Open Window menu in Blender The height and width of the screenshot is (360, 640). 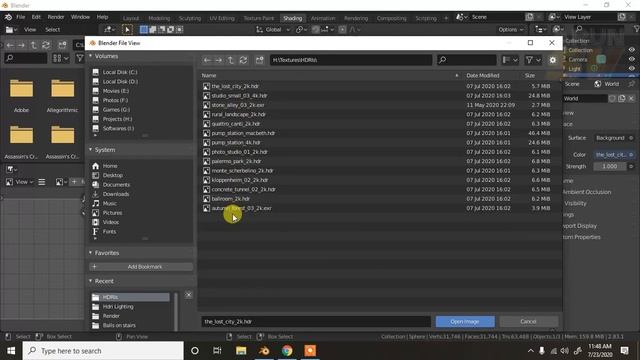tap(80, 17)
